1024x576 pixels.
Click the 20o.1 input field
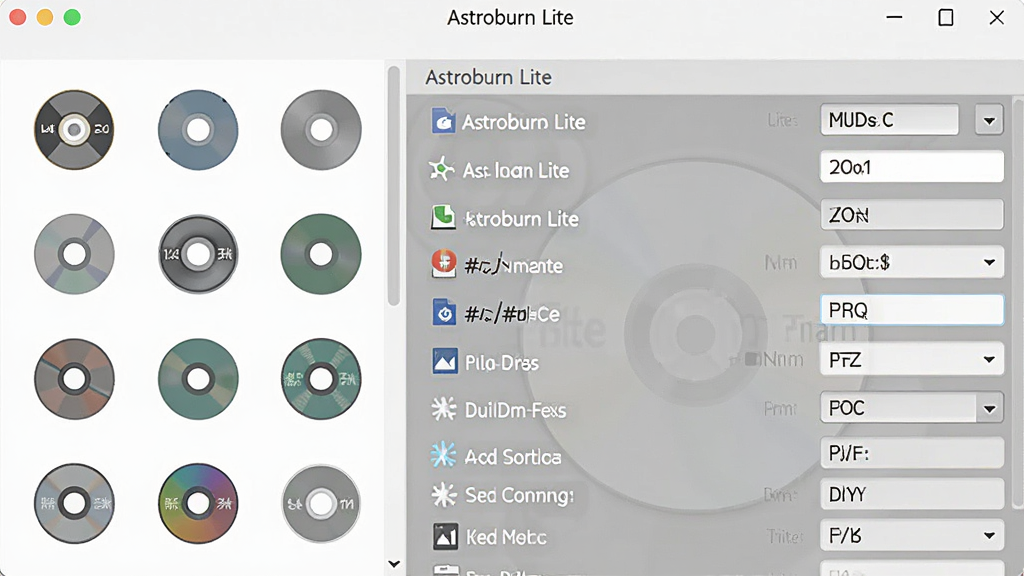pyautogui.click(x=912, y=167)
